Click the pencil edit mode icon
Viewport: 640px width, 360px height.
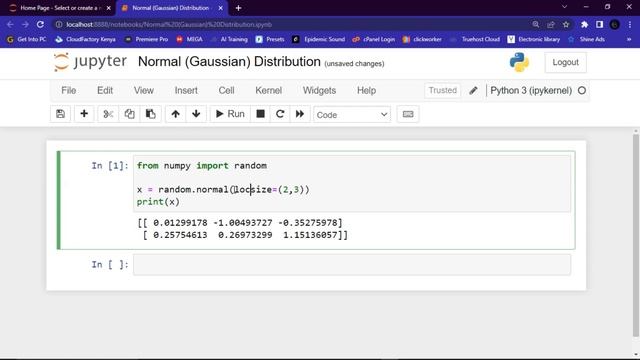(x=473, y=91)
